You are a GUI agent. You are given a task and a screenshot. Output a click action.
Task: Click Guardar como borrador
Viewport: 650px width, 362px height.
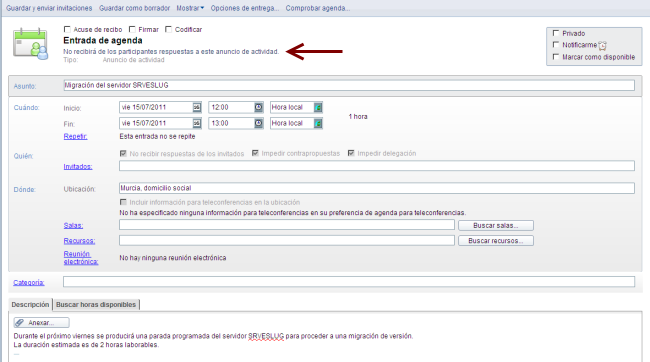tap(134, 8)
